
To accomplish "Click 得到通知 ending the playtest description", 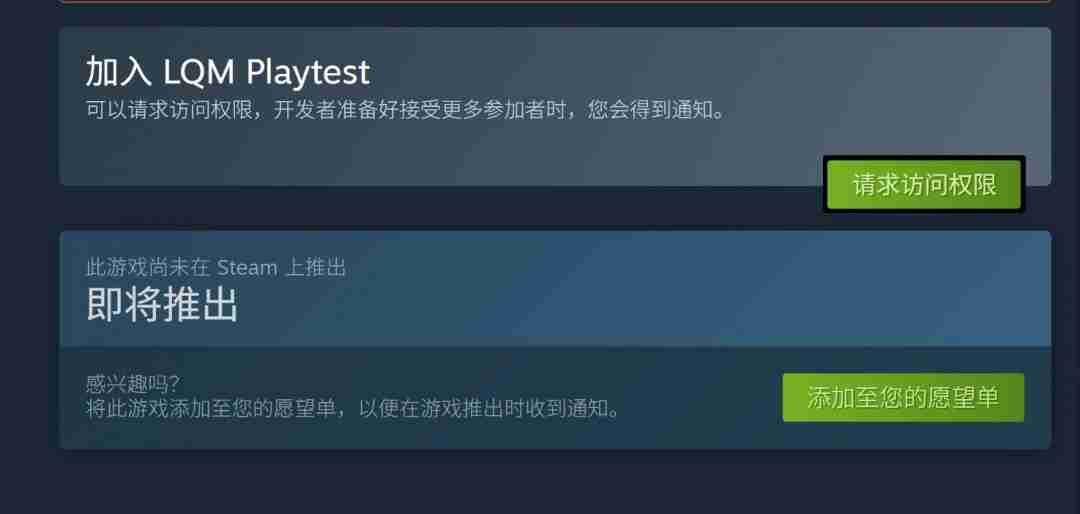I will (x=671, y=110).
